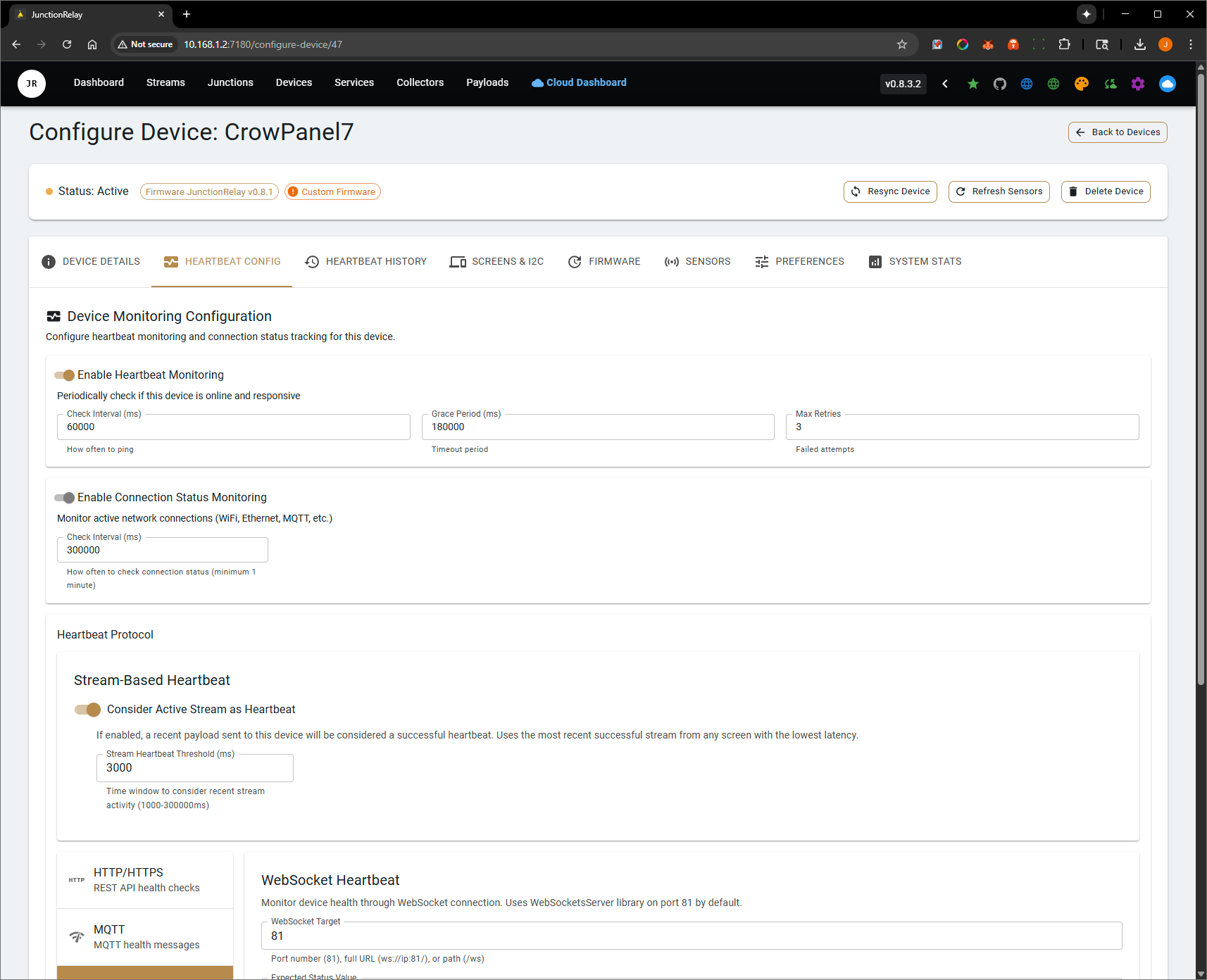Screen dimensions: 1207x980
Task: Click the Delete Device button
Action: point(1106,191)
